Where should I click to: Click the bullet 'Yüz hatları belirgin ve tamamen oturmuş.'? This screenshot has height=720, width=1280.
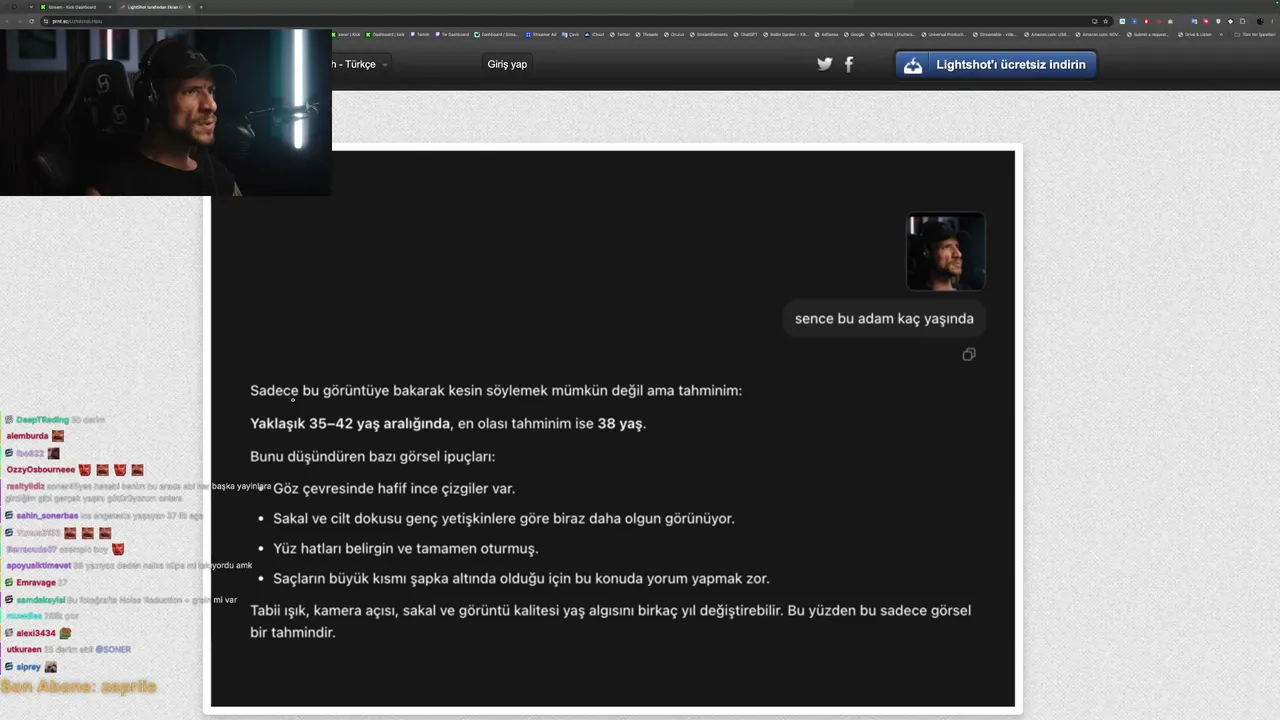click(x=405, y=549)
